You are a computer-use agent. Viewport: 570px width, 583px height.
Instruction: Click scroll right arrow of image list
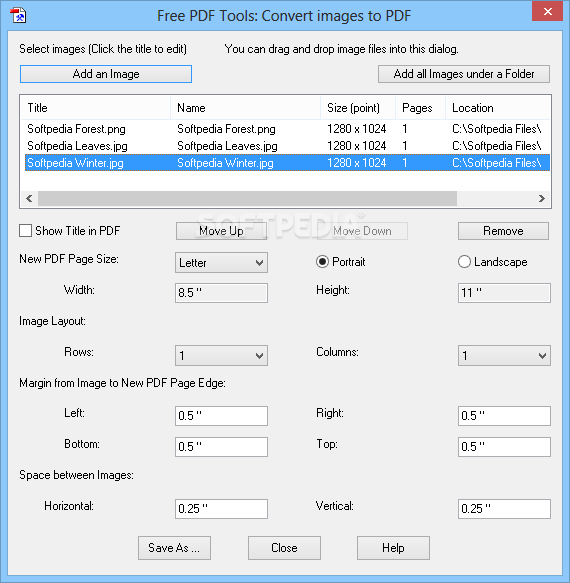coord(542,199)
